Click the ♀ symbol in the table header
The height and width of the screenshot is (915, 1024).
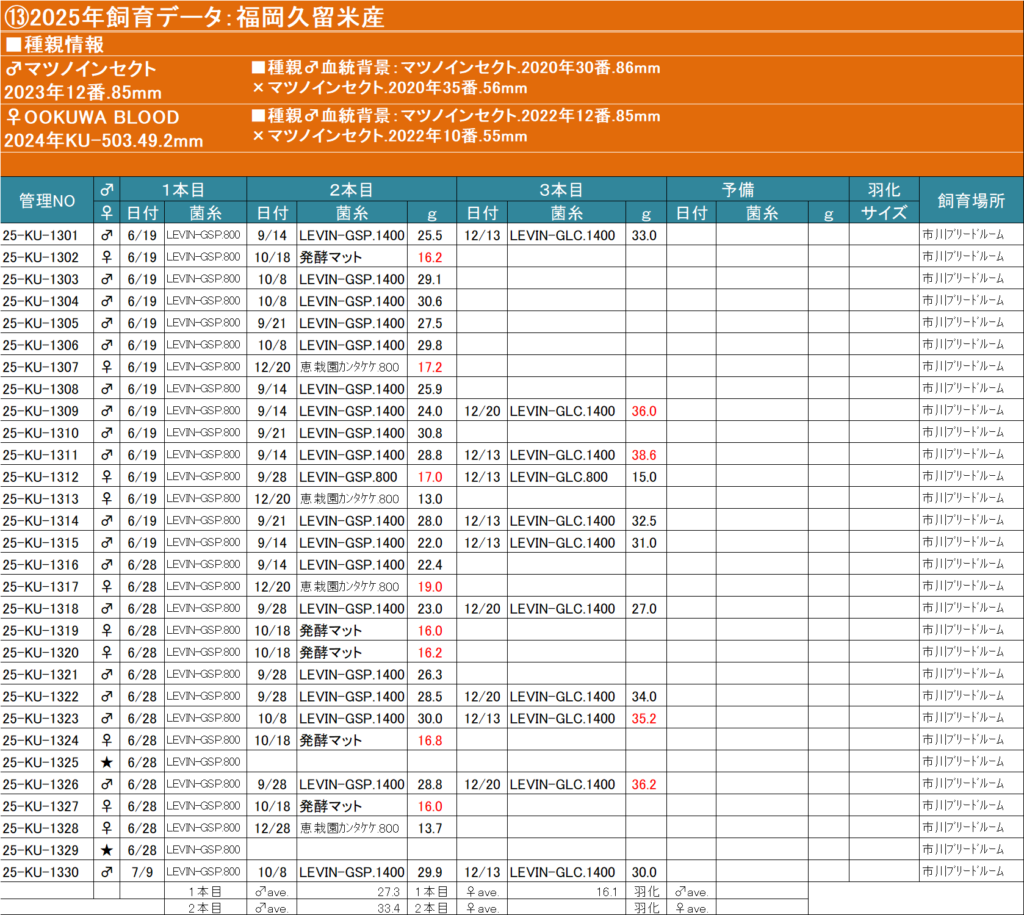point(106,212)
